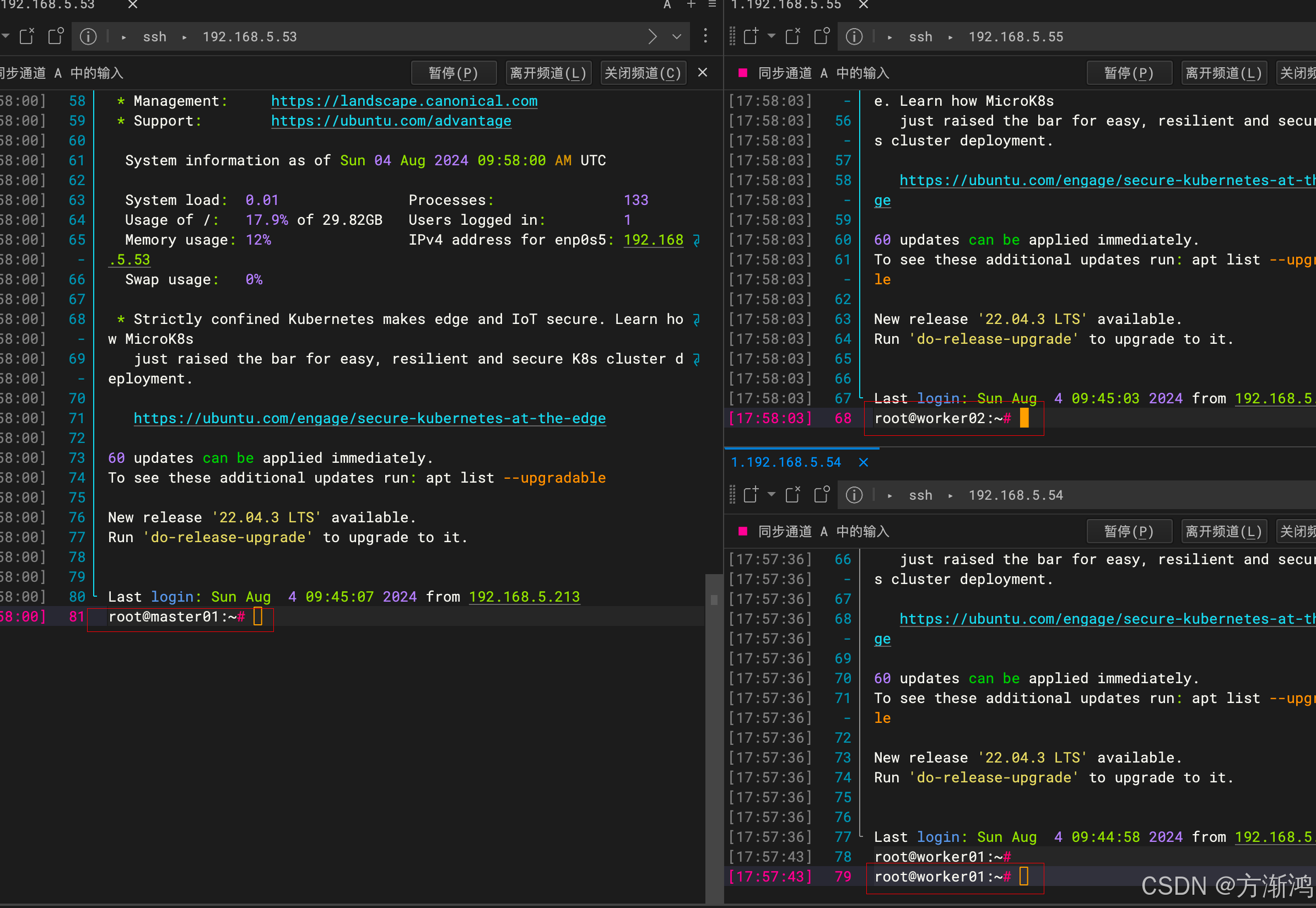Screen dimensions: 1316x908
Task: Open kubernetes link in worker02 pane
Action: [1107, 180]
